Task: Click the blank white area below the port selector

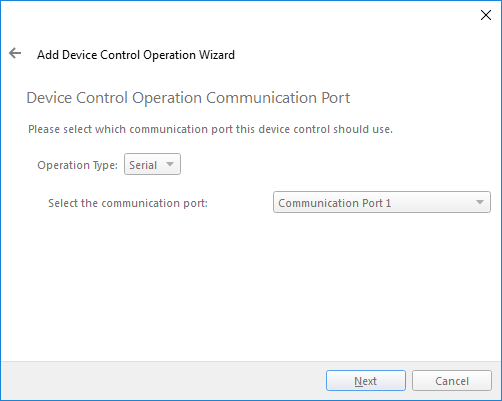Action: coord(250,287)
